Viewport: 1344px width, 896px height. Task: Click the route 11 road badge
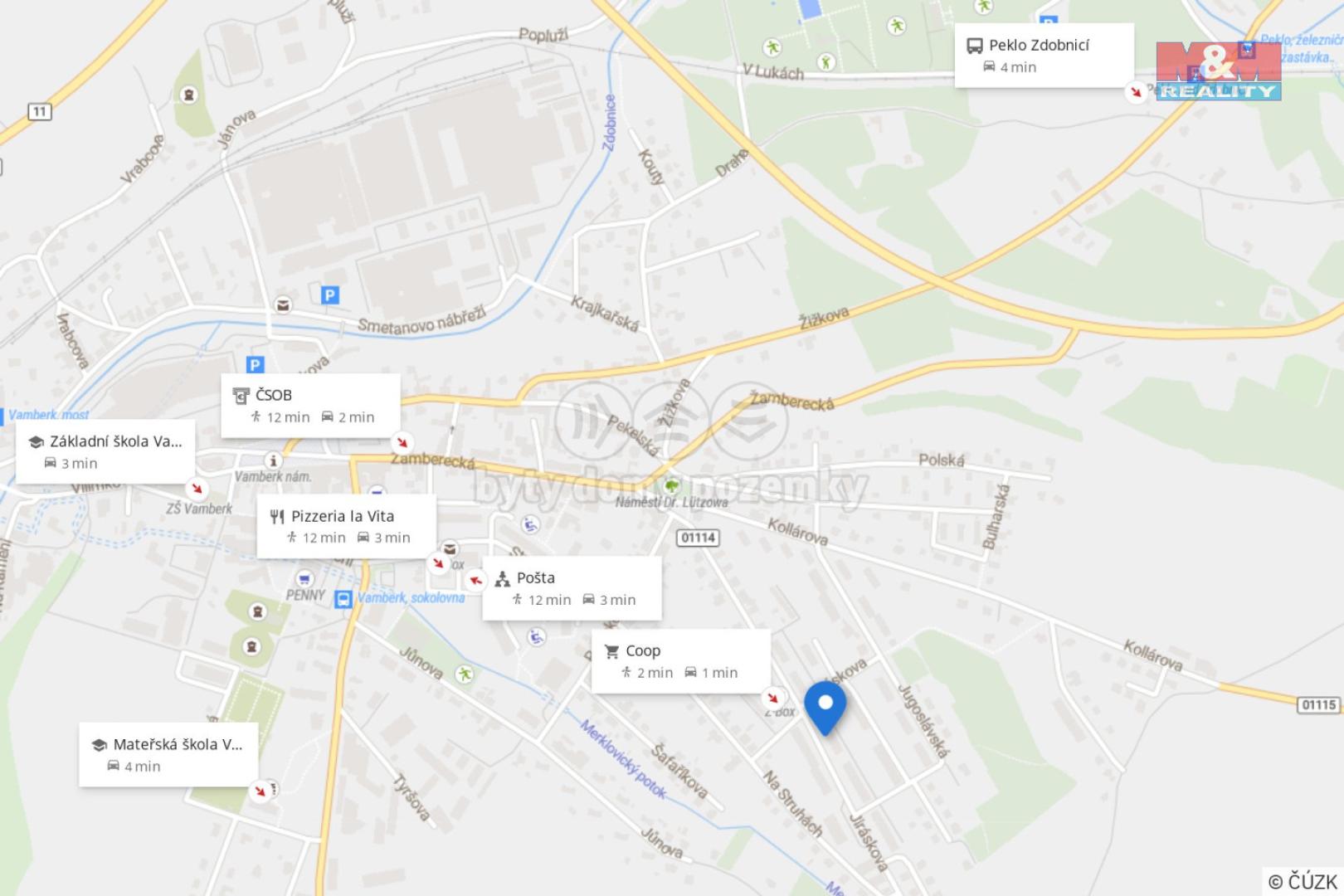tap(39, 111)
